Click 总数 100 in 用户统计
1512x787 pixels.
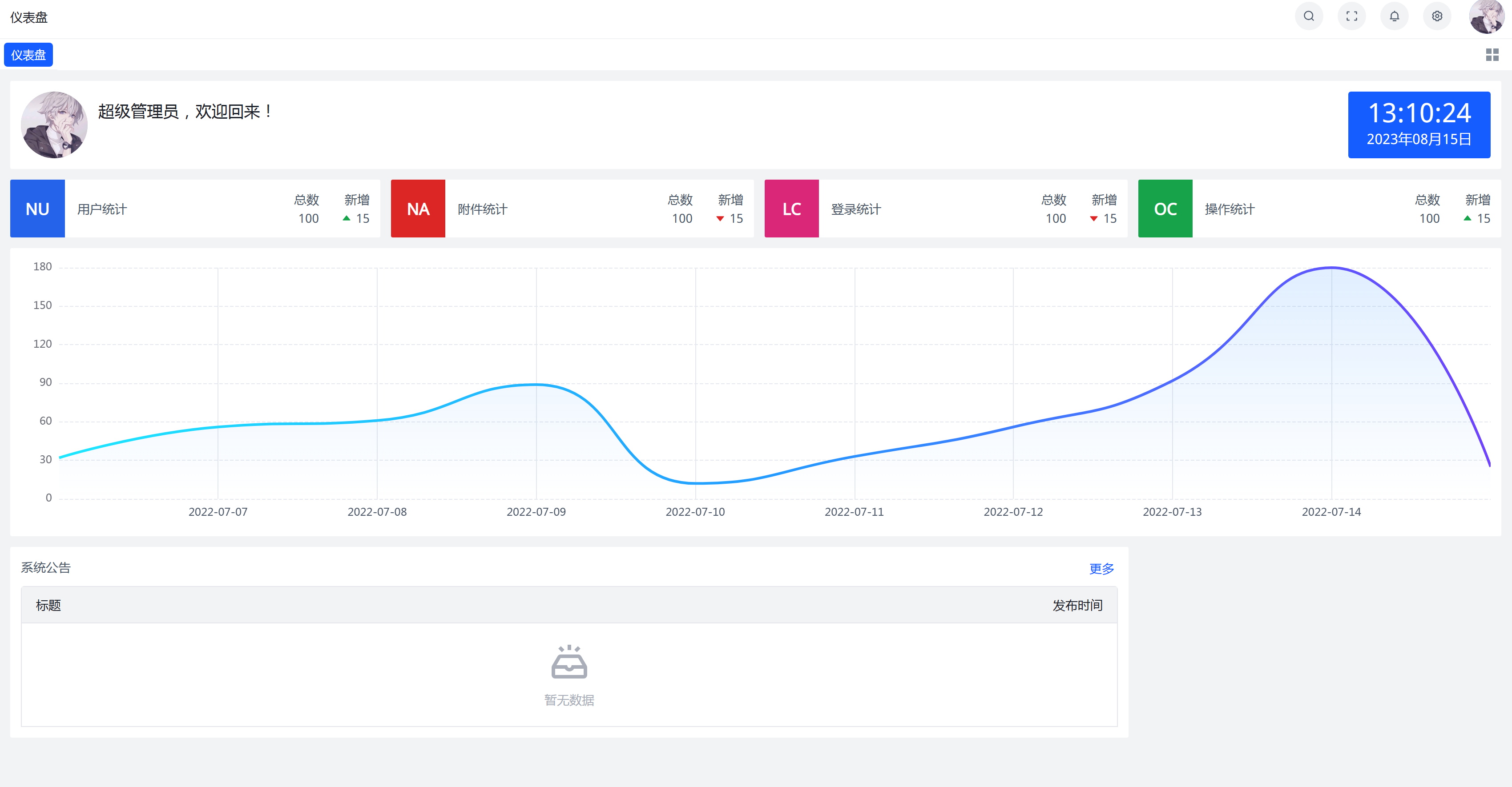307,209
